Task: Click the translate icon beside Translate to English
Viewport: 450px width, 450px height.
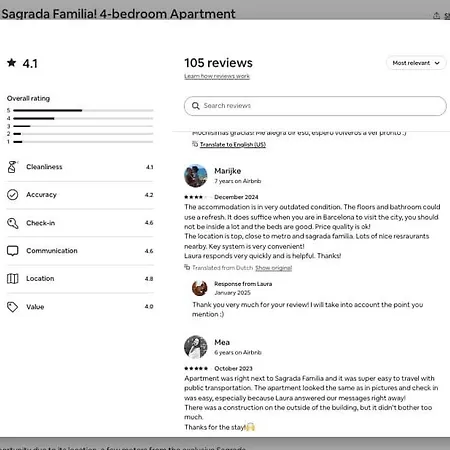Action: [195, 144]
